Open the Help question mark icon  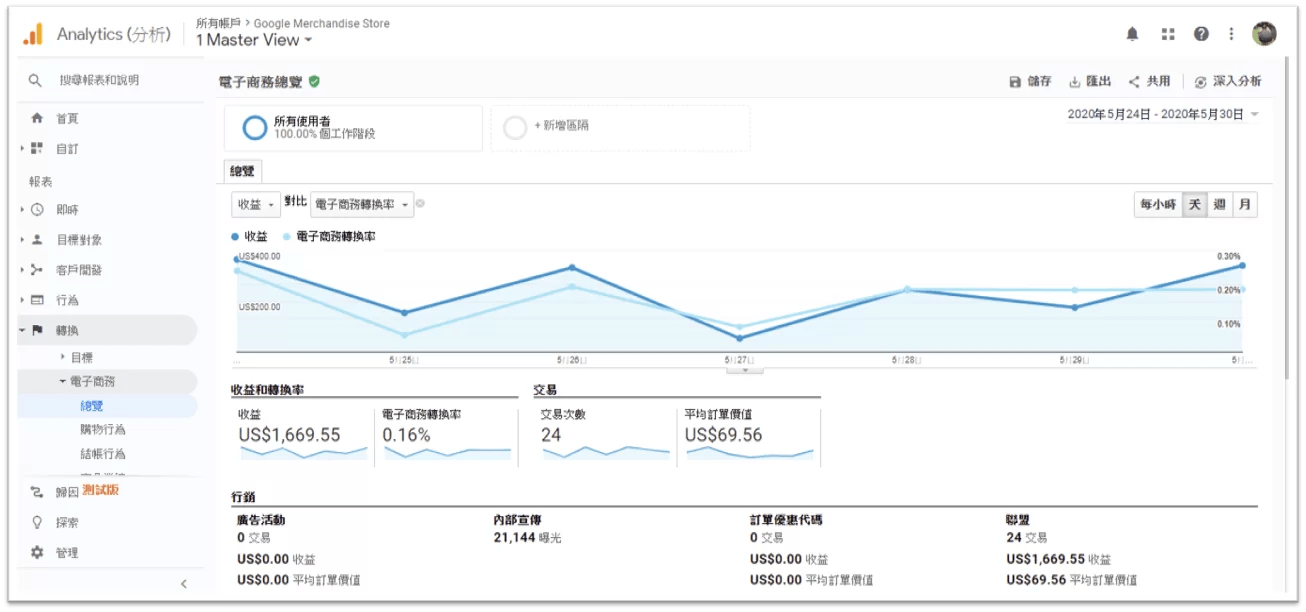1199,33
